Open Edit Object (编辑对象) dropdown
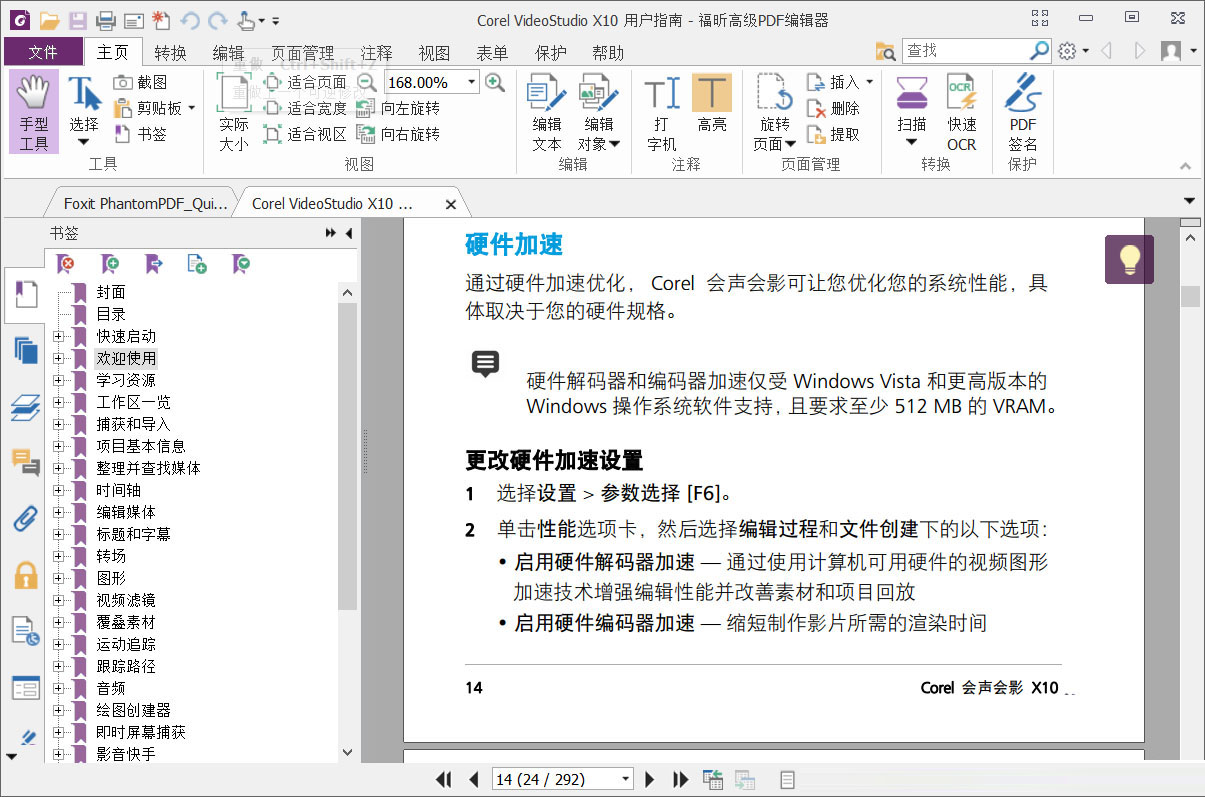This screenshot has height=797, width=1205. pyautogui.click(x=599, y=112)
